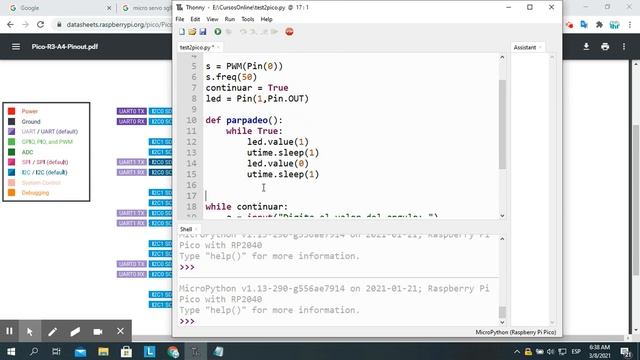This screenshot has width=640, height=360.
Task: Click the red extension icon in Chrome toolbar
Action: pyautogui.click(x=569, y=25)
